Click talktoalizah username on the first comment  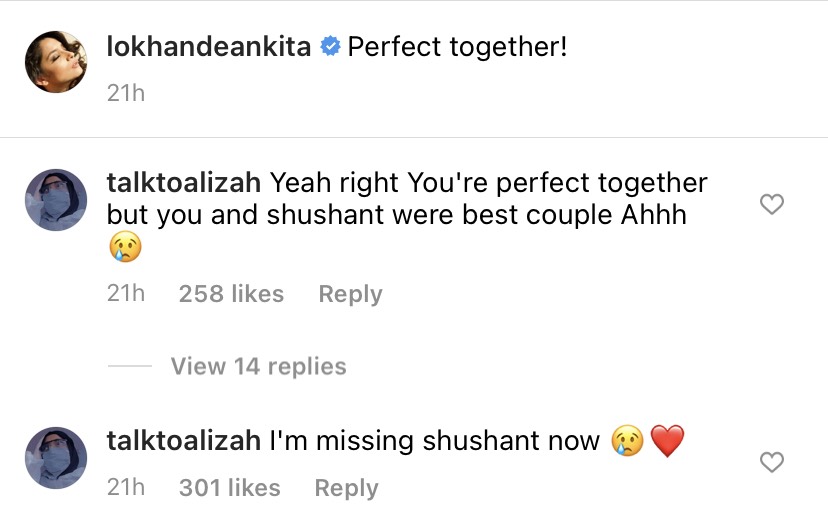coord(184,183)
